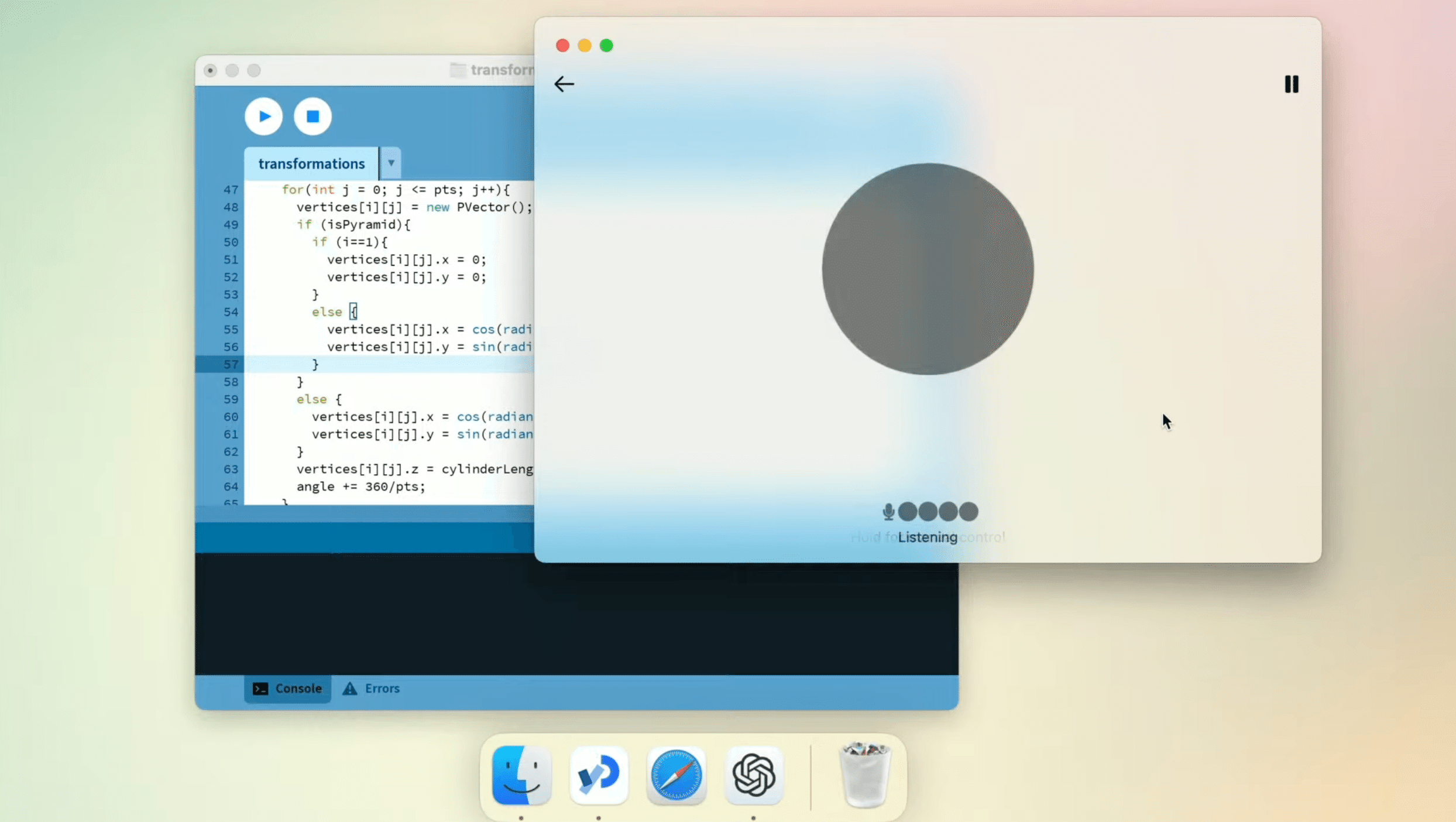Click the microphone icon above Listening

pos(888,511)
